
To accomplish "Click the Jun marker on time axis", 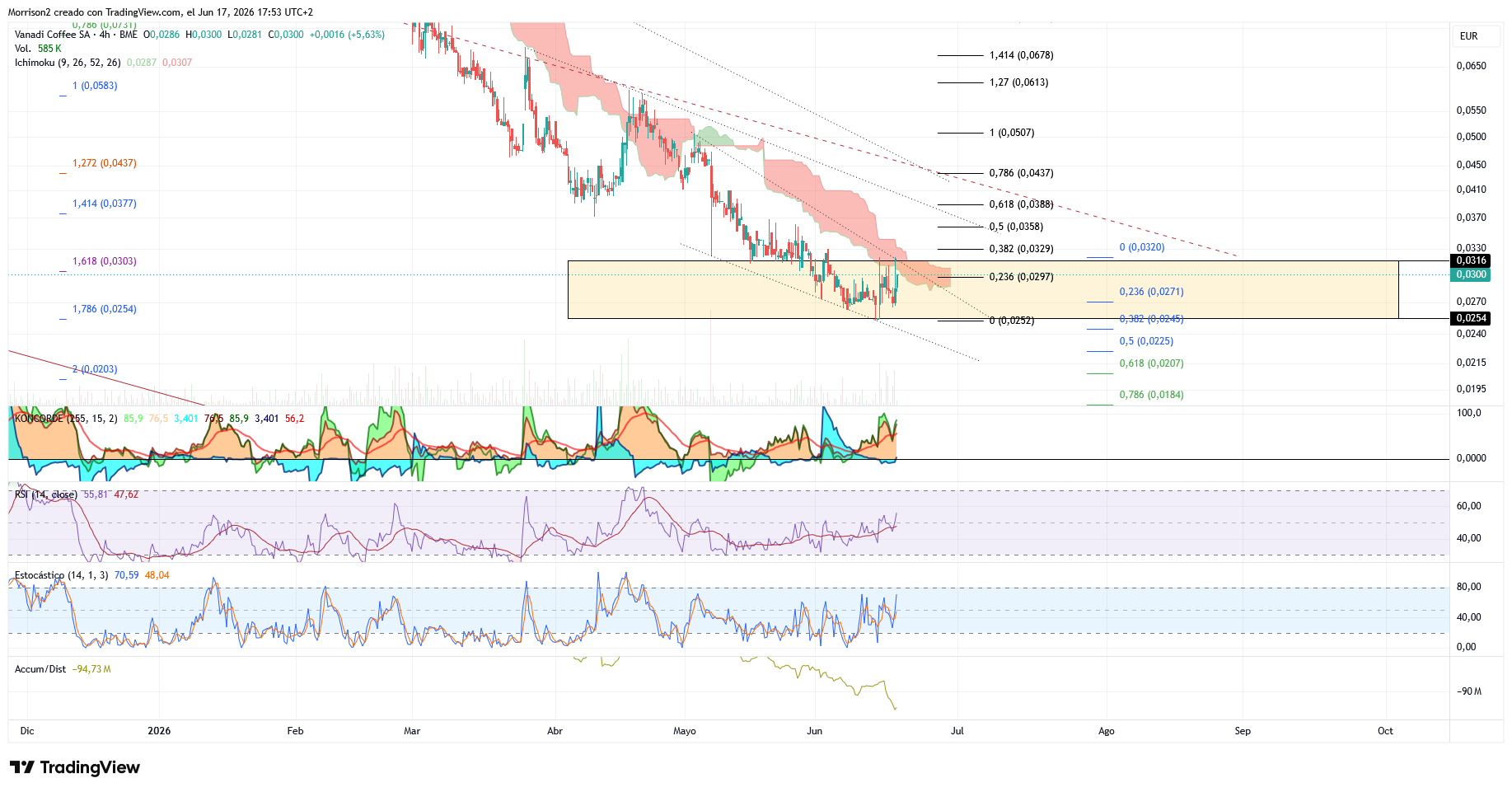I will [814, 731].
